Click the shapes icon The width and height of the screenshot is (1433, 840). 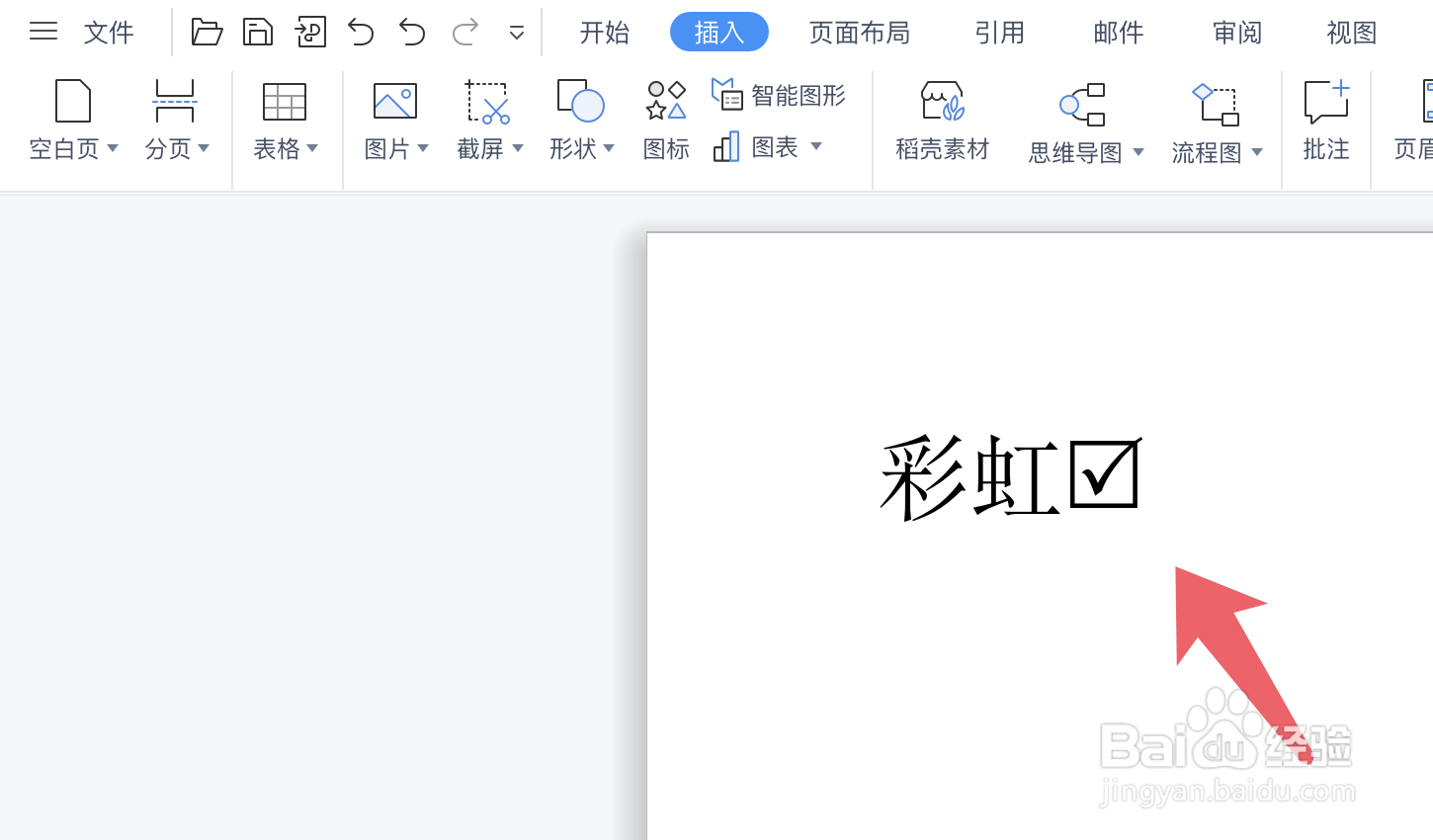pos(581,101)
